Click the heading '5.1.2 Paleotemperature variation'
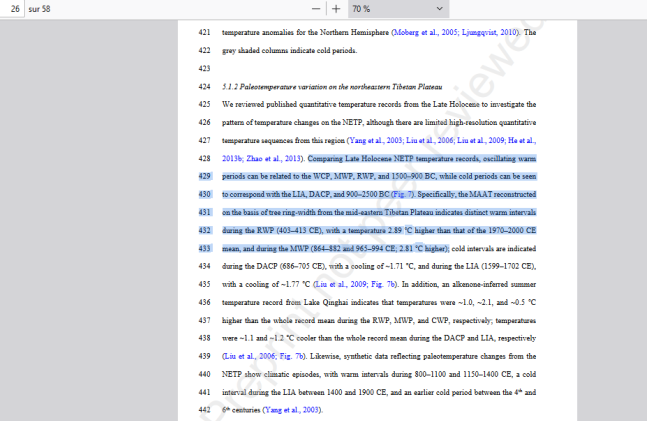This screenshot has width=647, height=421. [x=332, y=87]
